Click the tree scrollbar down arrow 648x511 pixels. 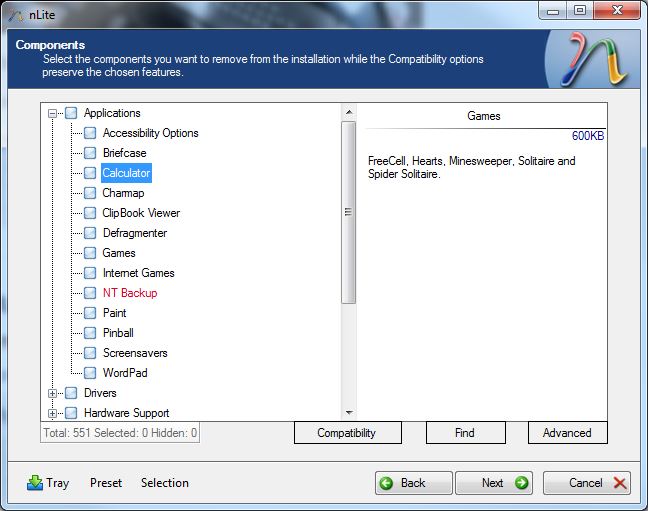[x=349, y=412]
